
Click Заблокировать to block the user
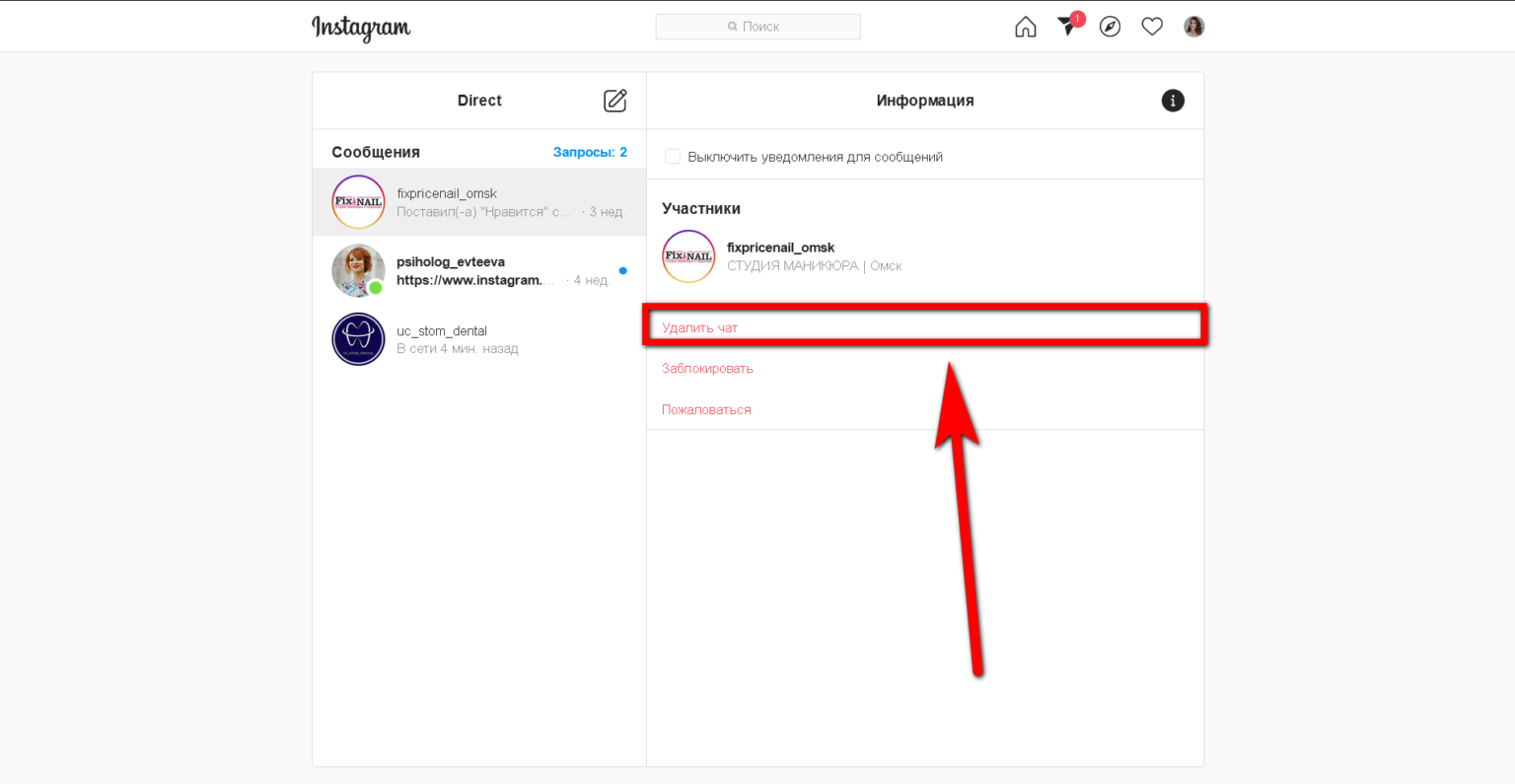click(707, 369)
